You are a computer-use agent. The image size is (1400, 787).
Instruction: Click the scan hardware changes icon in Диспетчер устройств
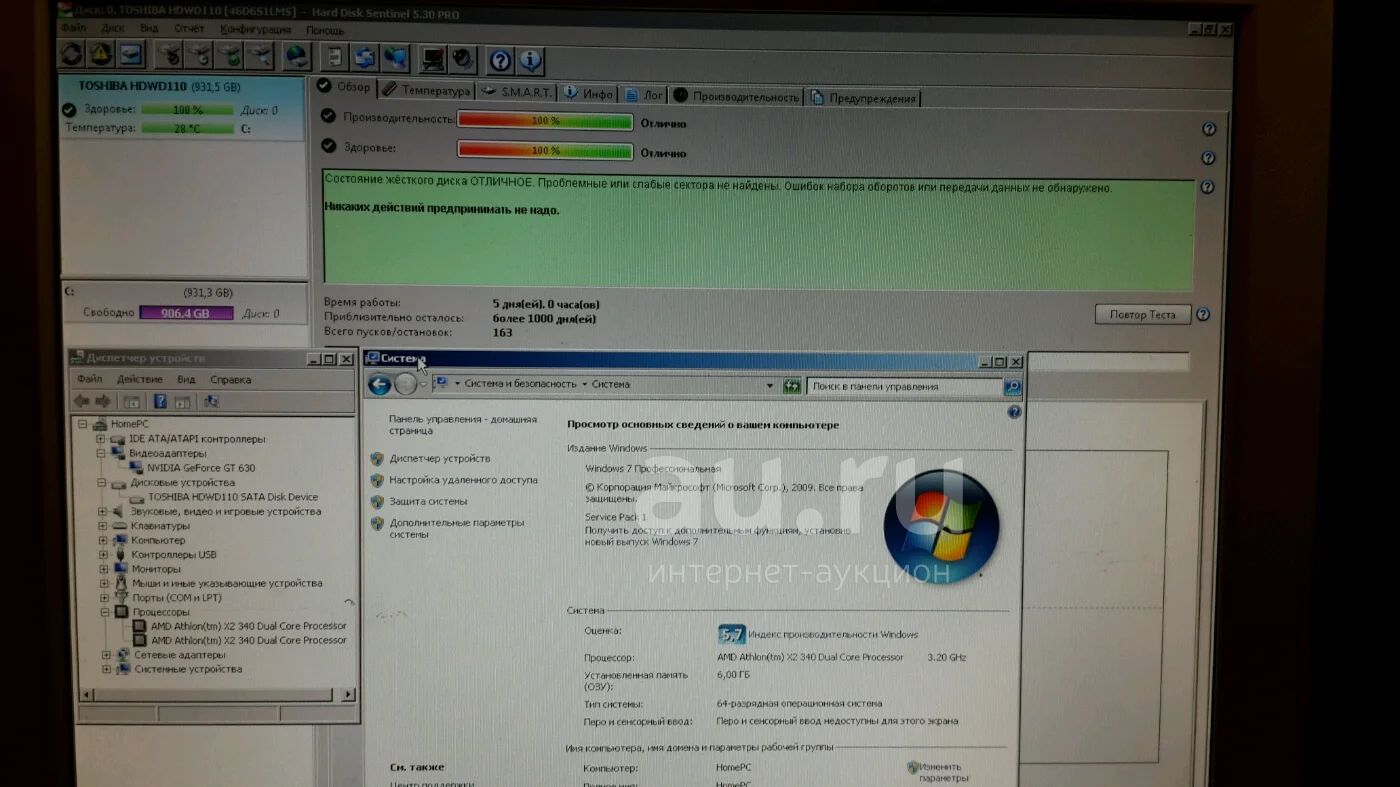[211, 401]
